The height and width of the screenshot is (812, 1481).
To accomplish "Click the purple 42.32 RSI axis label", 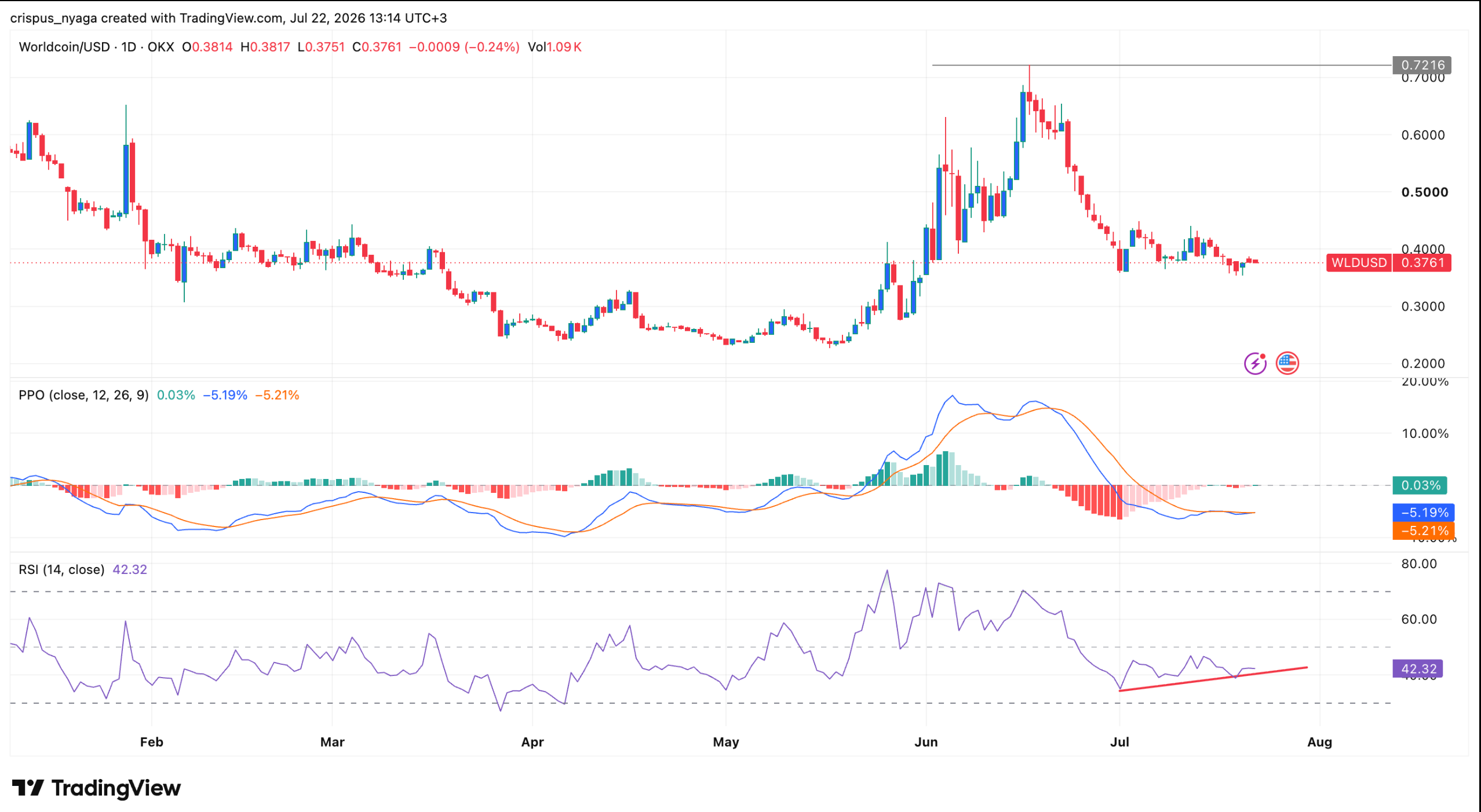I will [1418, 669].
